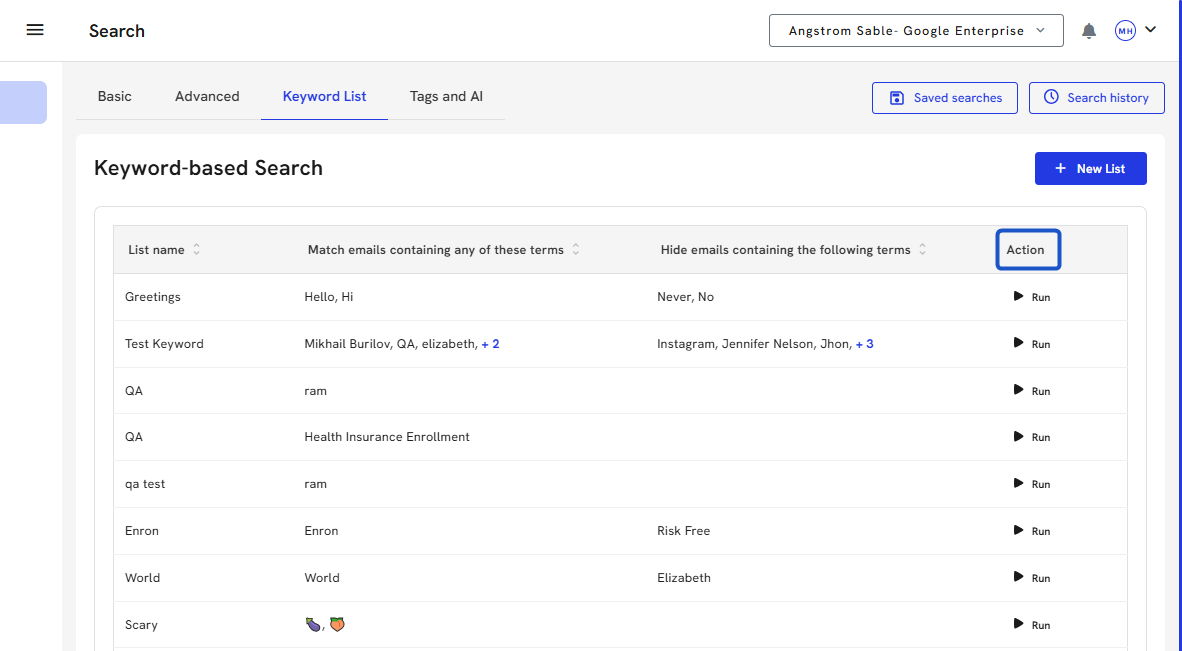Viewport: 1182px width, 651px height.
Task: Click the notifications bell icon
Action: pyautogui.click(x=1089, y=31)
